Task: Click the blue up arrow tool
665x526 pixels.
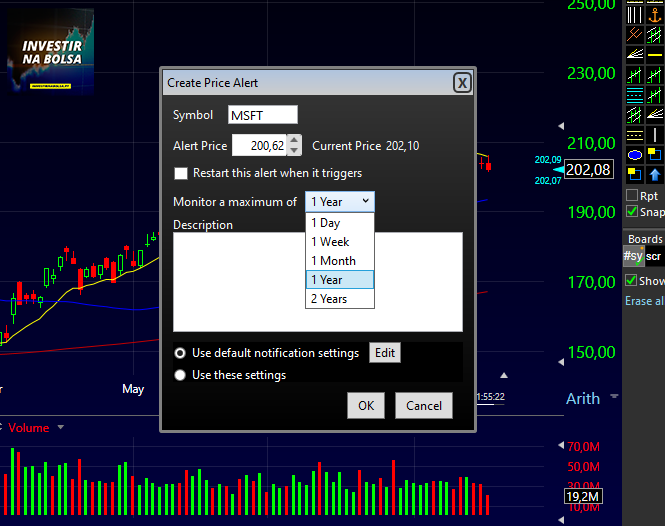Action: click(654, 174)
